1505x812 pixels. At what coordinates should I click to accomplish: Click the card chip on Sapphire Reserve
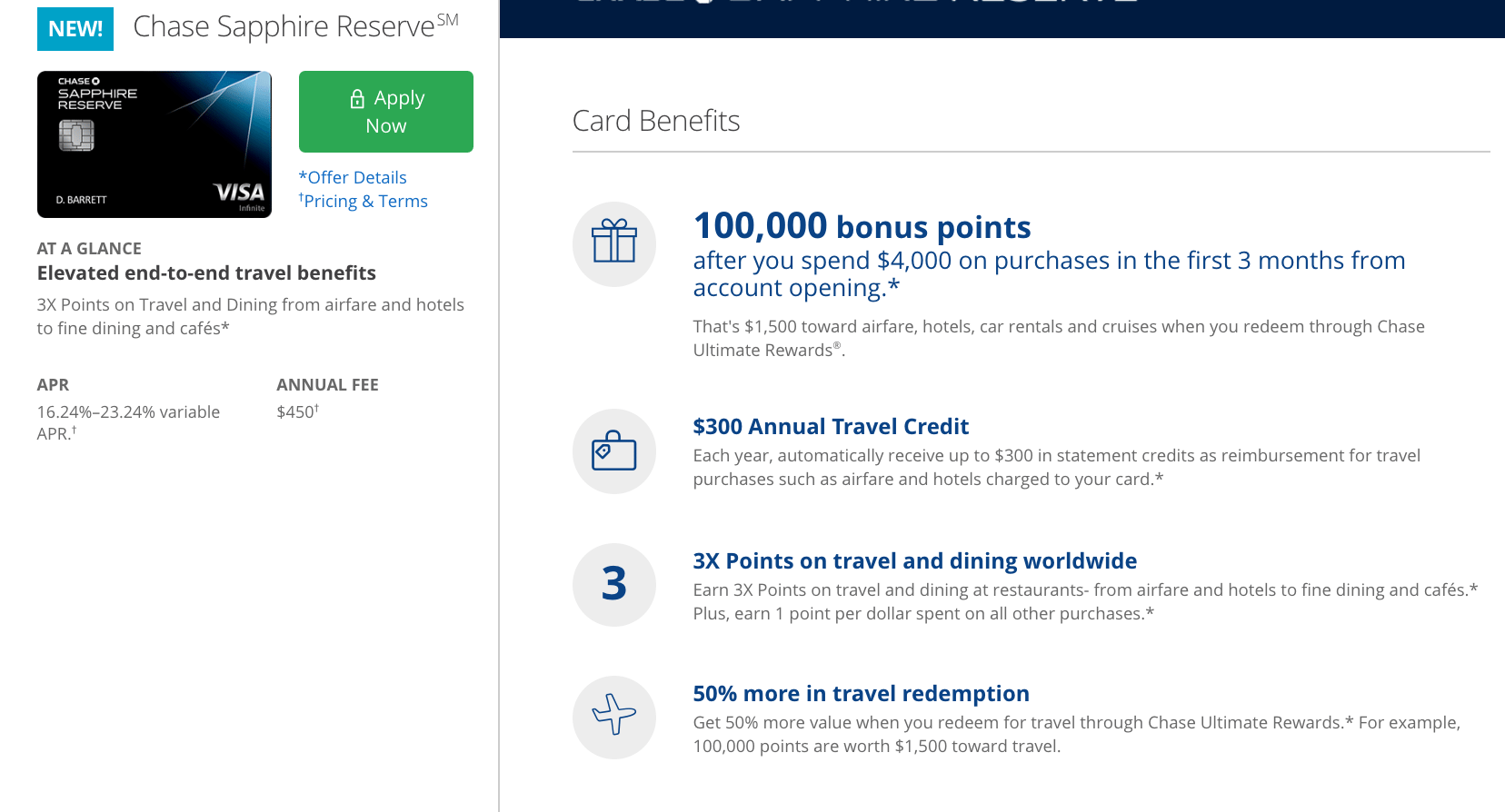pos(76,135)
